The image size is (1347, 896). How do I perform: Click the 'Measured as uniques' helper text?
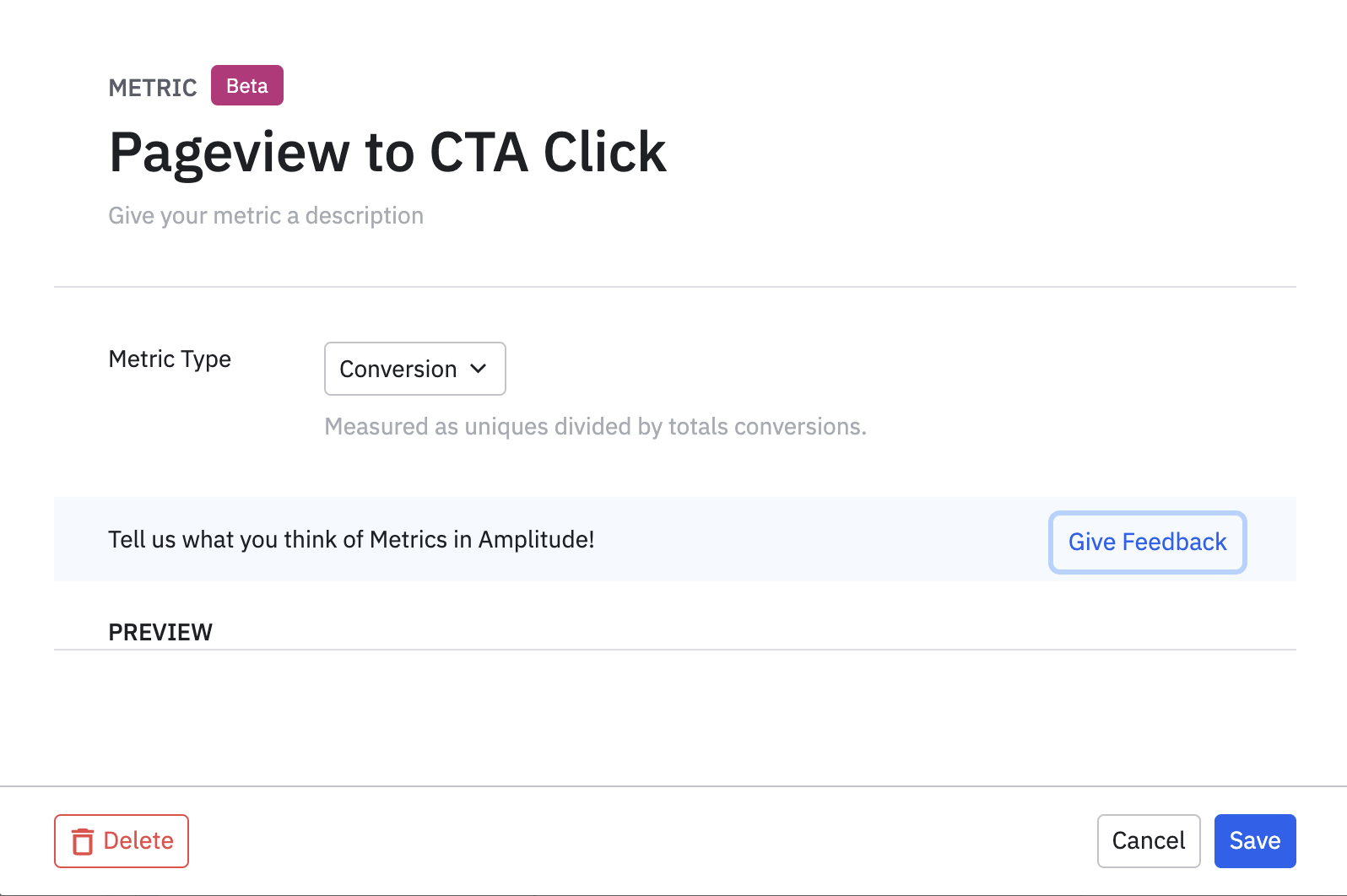tap(595, 427)
